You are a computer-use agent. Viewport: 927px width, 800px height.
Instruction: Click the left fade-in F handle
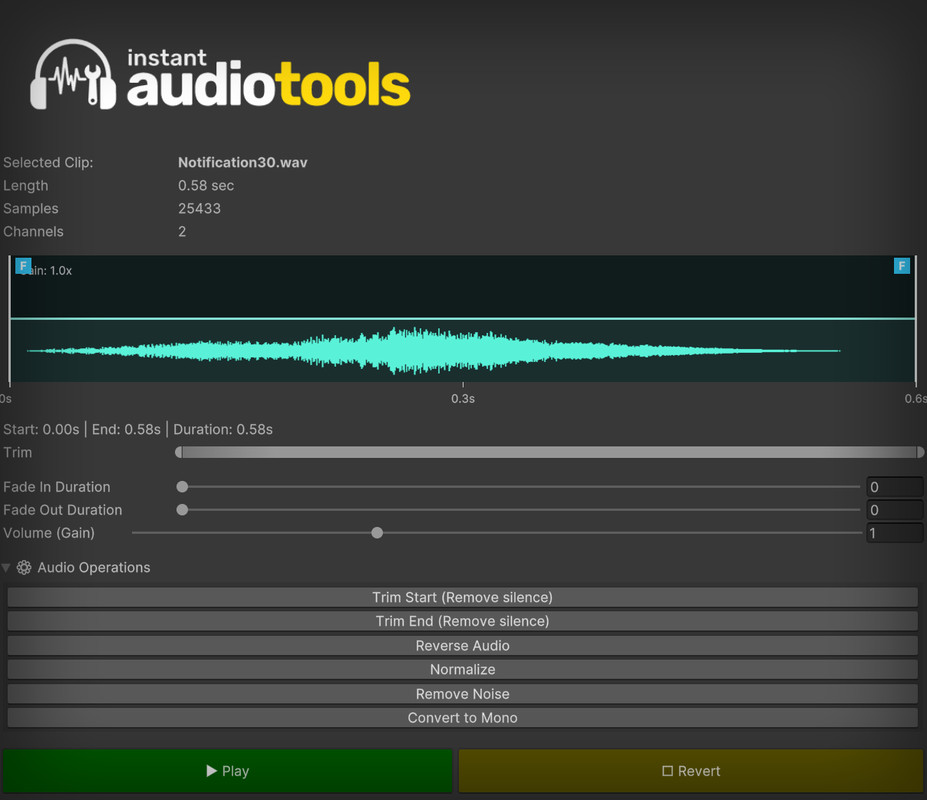pos(23,266)
